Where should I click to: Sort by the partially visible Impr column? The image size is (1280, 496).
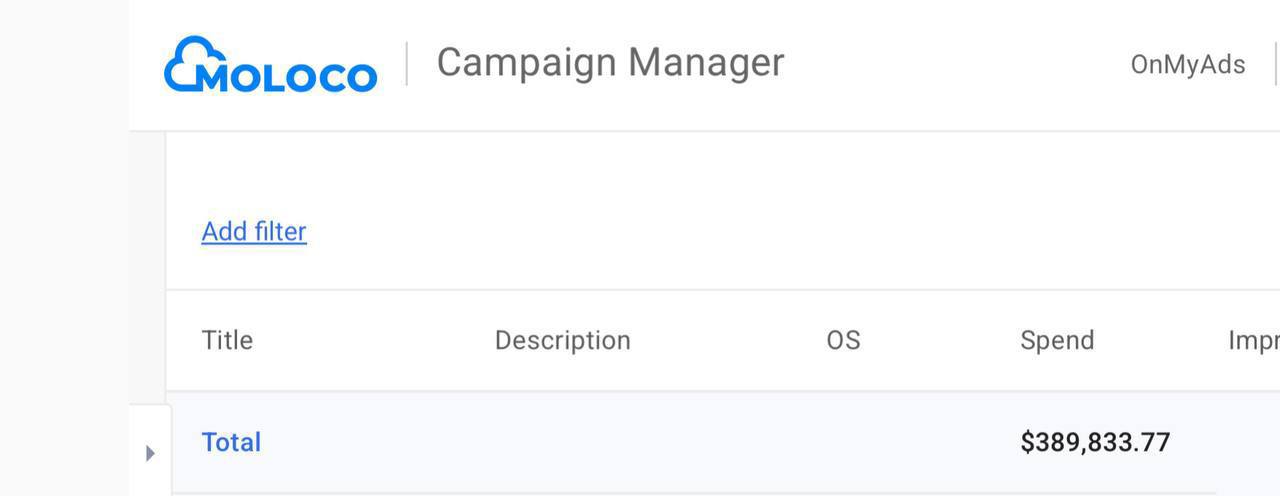coord(1254,340)
